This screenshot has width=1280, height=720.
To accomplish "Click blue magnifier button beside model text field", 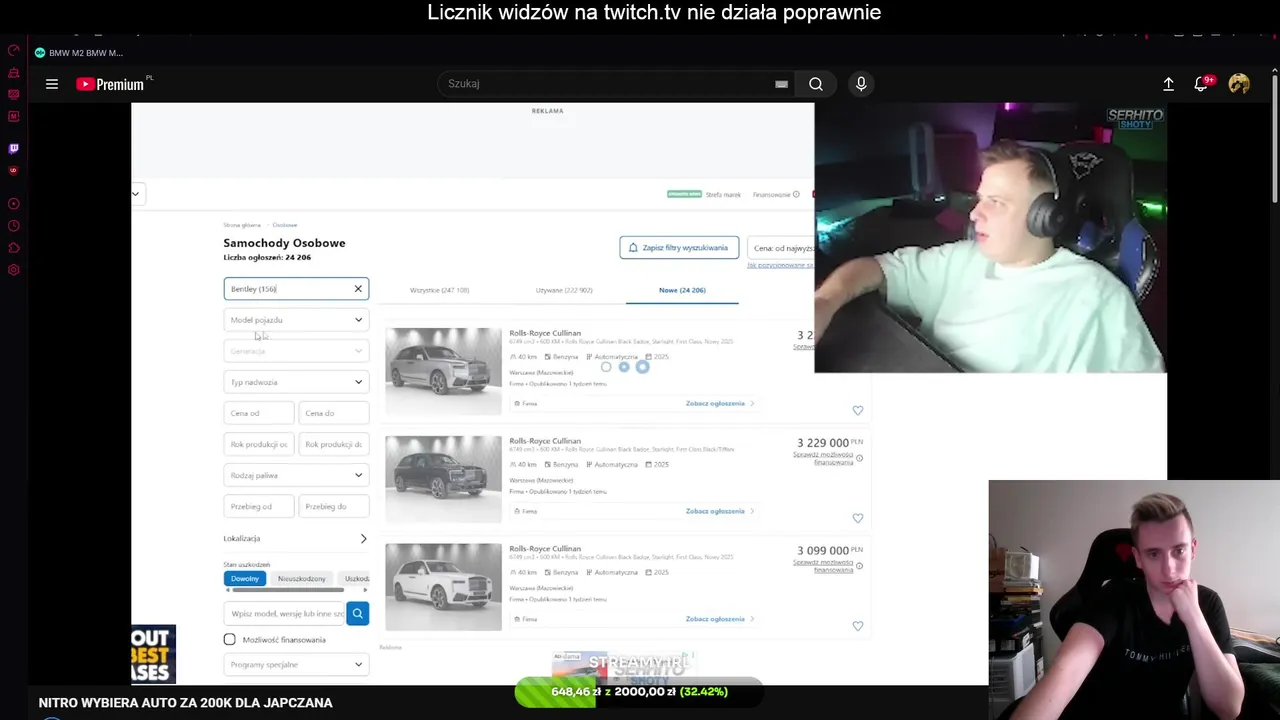I will tap(357, 613).
